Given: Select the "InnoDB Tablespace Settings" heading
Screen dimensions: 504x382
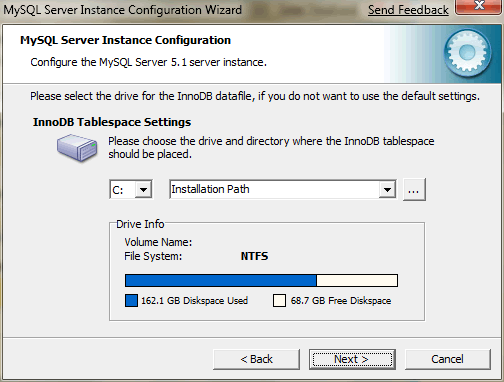Looking at the screenshot, I should coord(112,122).
